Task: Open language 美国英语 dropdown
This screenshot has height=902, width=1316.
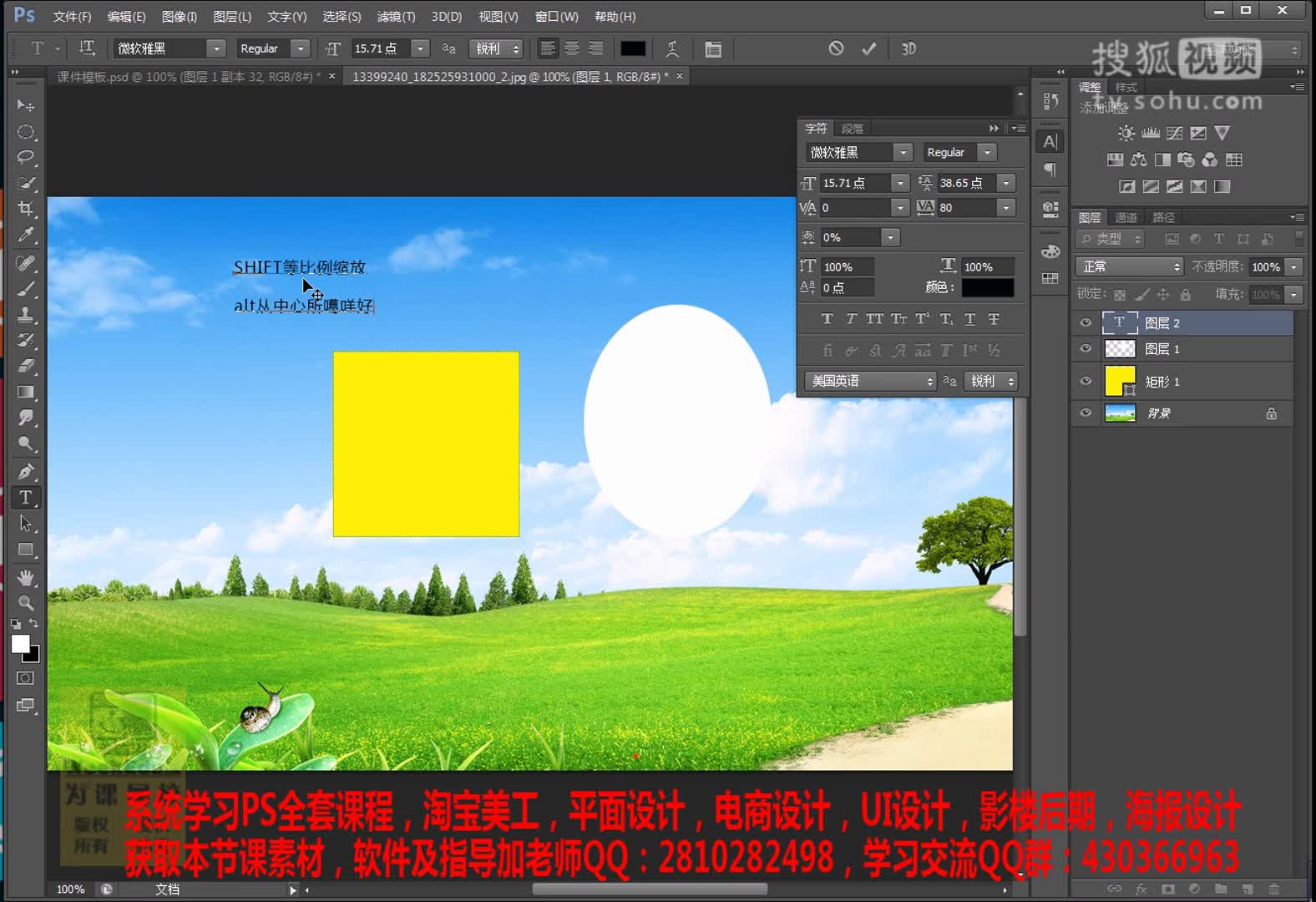Action: 871,381
